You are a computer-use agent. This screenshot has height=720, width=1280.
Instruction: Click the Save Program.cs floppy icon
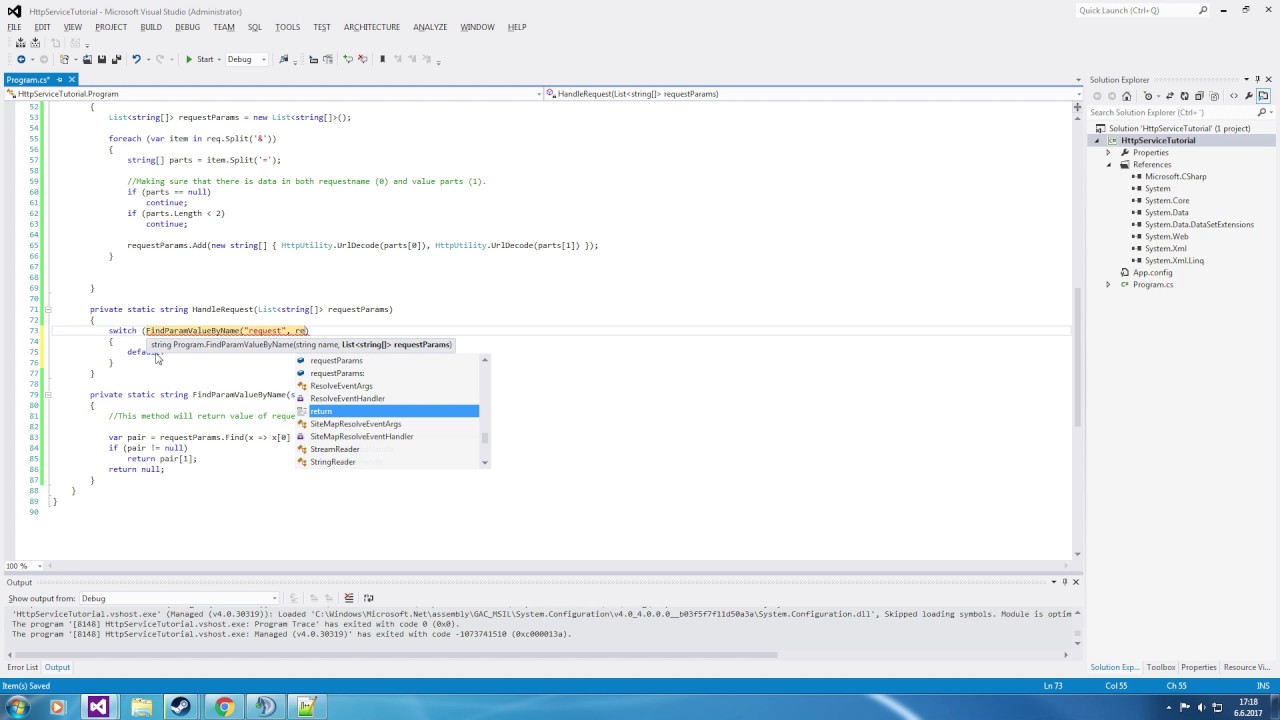[101, 59]
